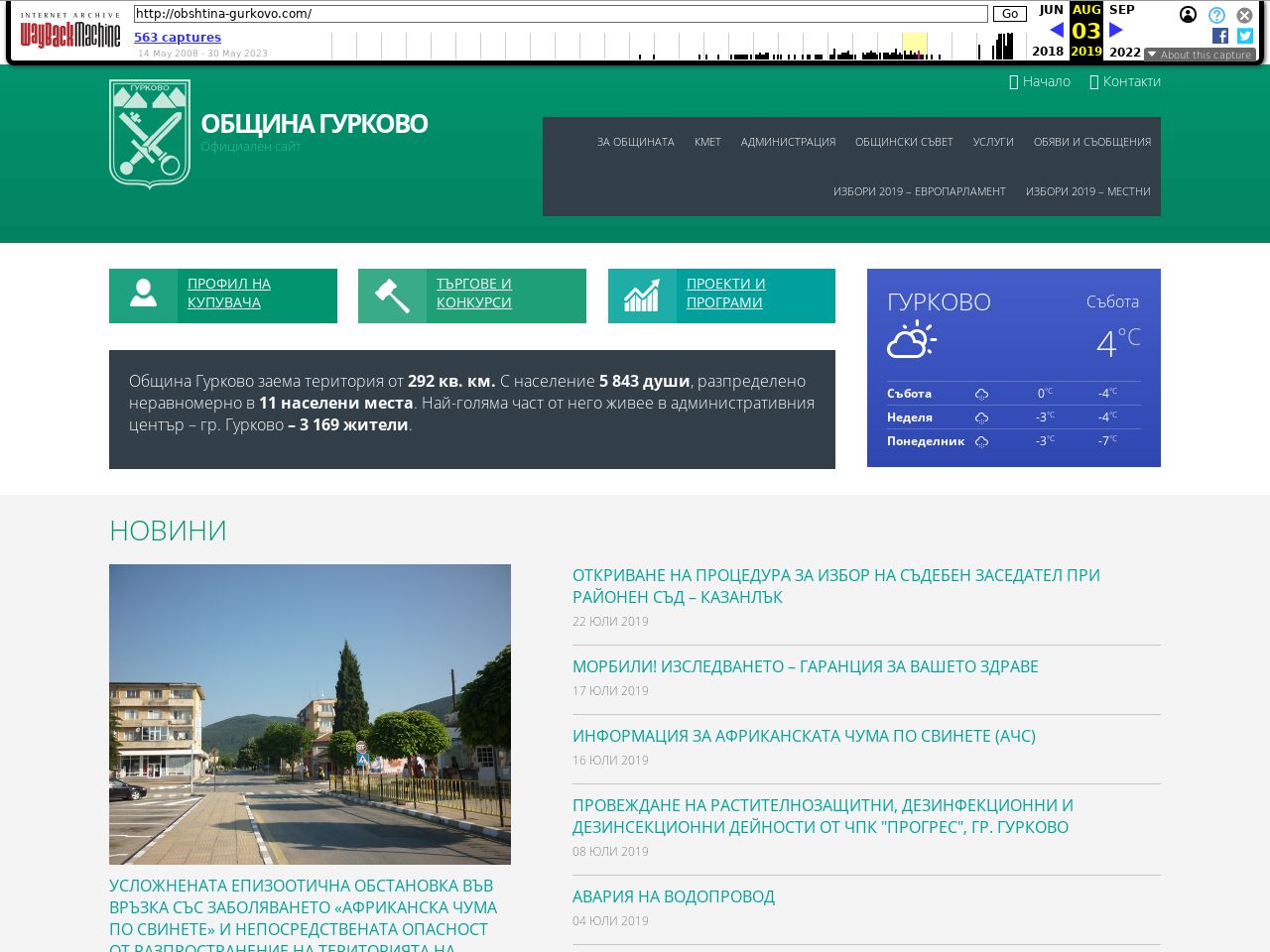Select the highlighted 2019 section in capture timeline
The height and width of the screenshot is (952, 1270).
tap(914, 46)
